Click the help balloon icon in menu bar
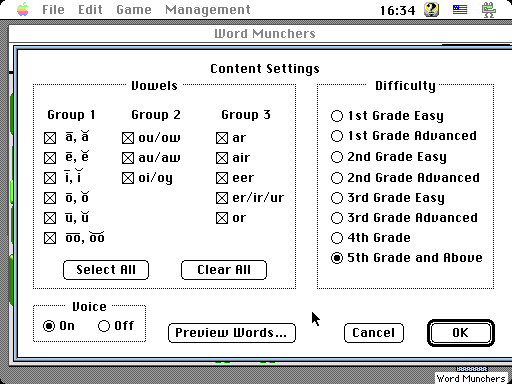The height and width of the screenshot is (384, 512). pyautogui.click(x=432, y=10)
